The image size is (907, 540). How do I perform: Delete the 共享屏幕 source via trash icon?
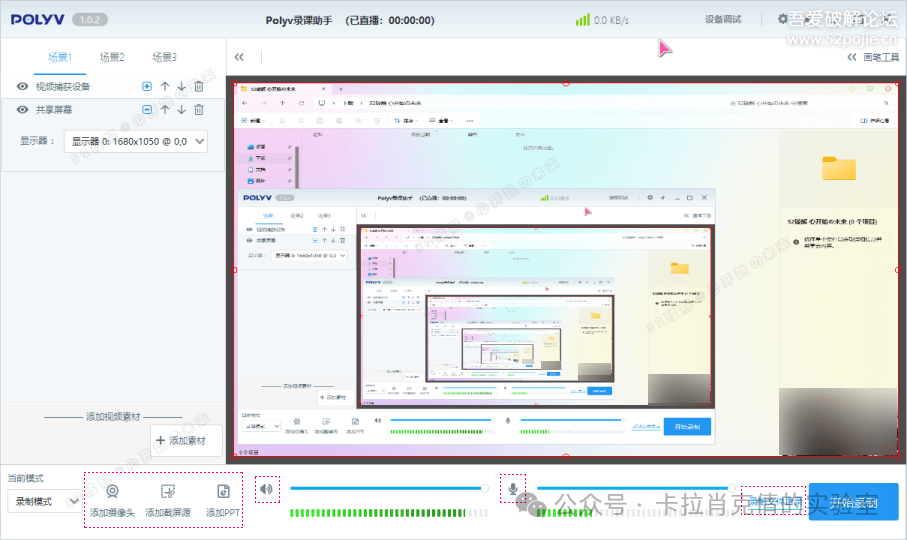198,110
